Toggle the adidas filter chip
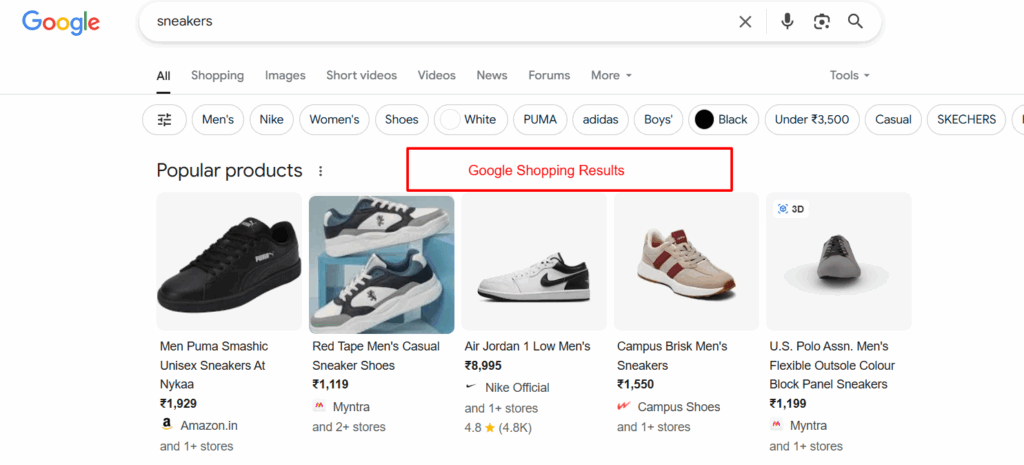 600,120
